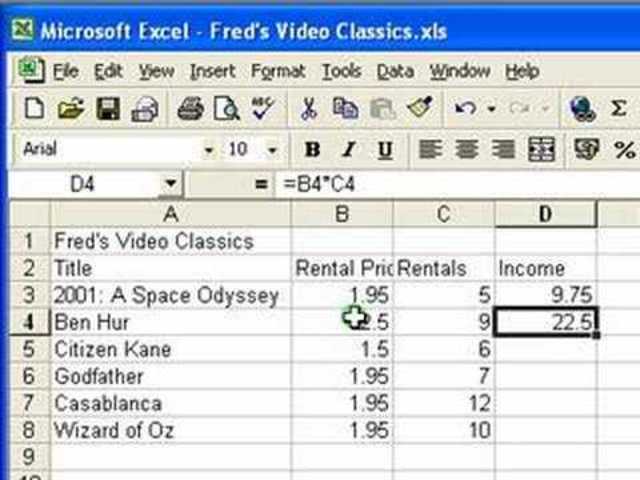This screenshot has height=480, width=640.
Task: Click the Excel document icon left of File
Action: click(31, 70)
